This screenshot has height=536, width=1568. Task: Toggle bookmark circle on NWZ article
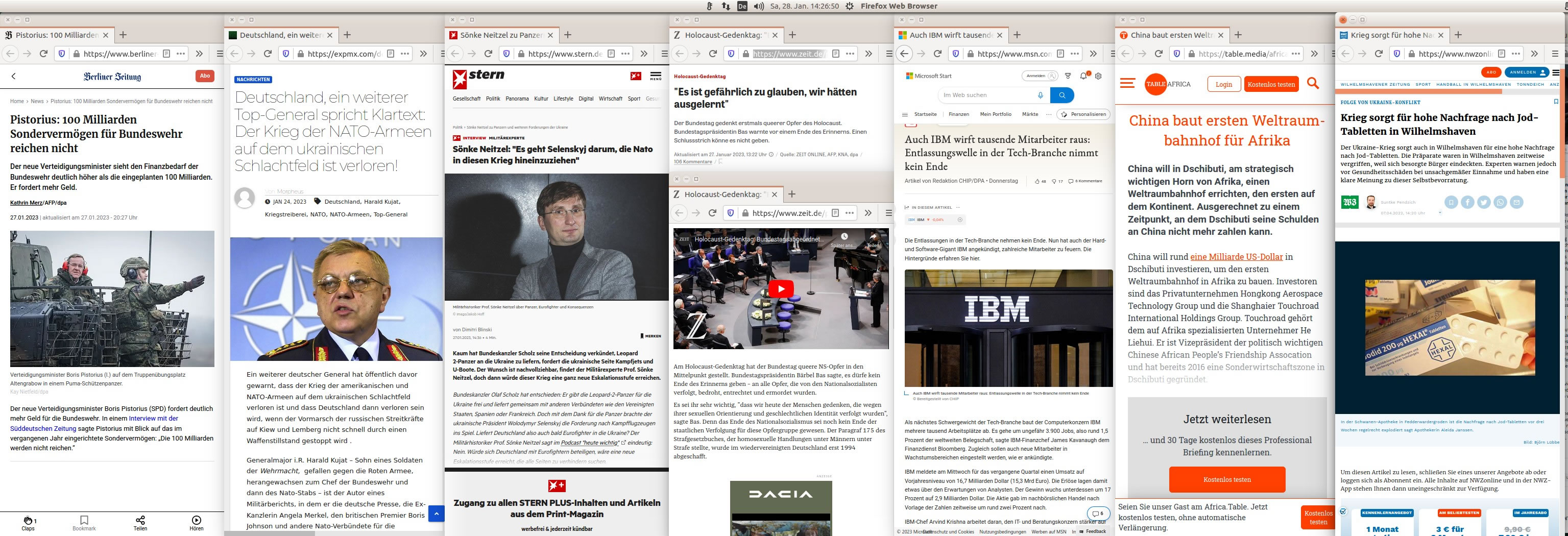pyautogui.click(x=1451, y=202)
